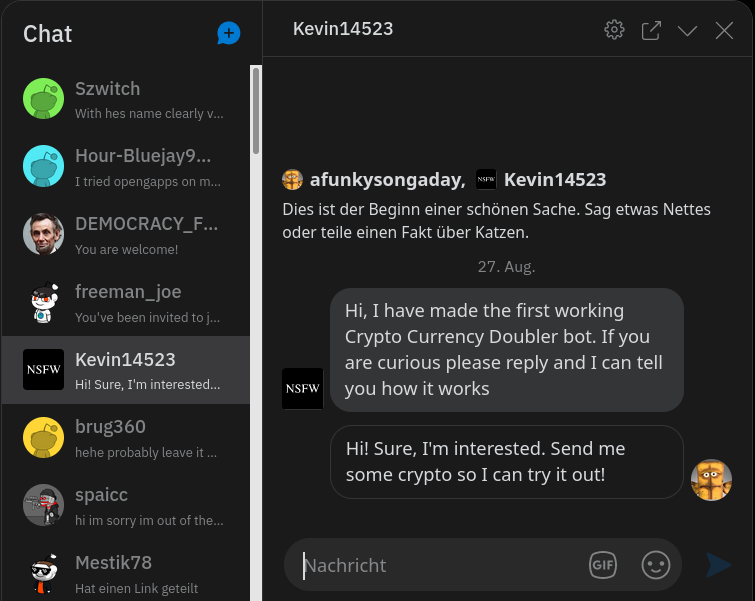Open conversation with Szwitch
755x601 pixels.
pos(126,99)
